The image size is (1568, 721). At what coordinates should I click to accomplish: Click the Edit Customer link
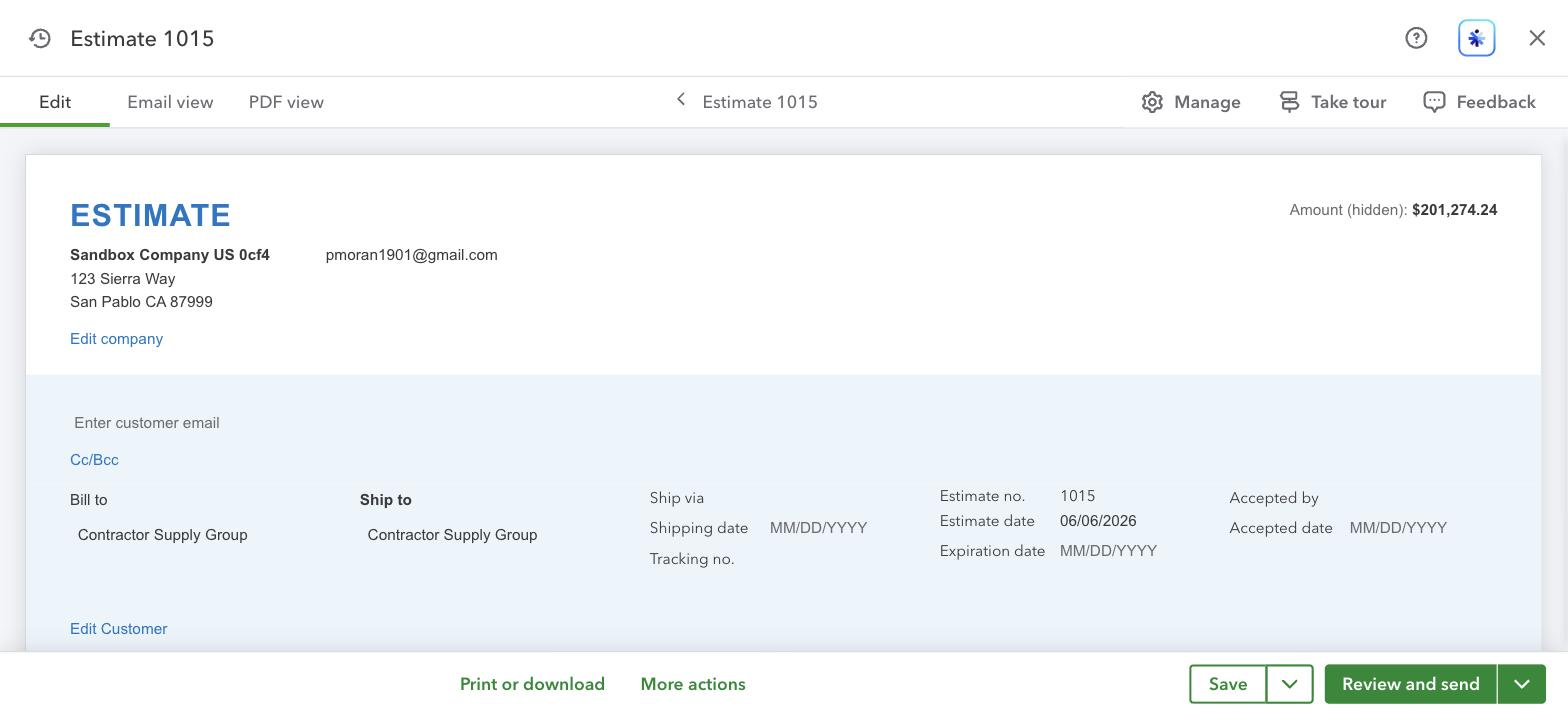click(118, 629)
